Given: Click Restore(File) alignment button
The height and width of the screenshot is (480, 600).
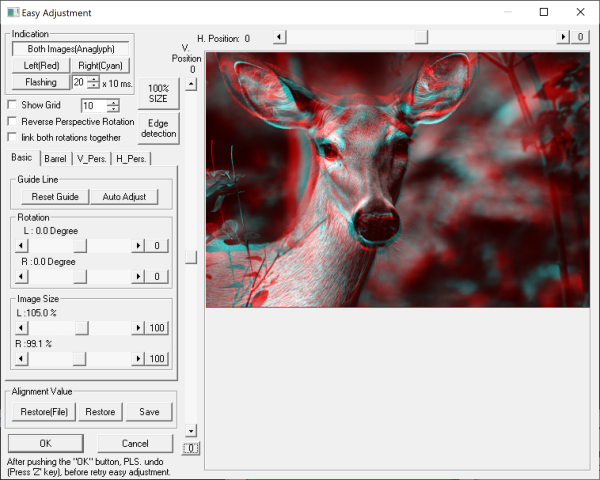Looking at the screenshot, I should (44, 411).
